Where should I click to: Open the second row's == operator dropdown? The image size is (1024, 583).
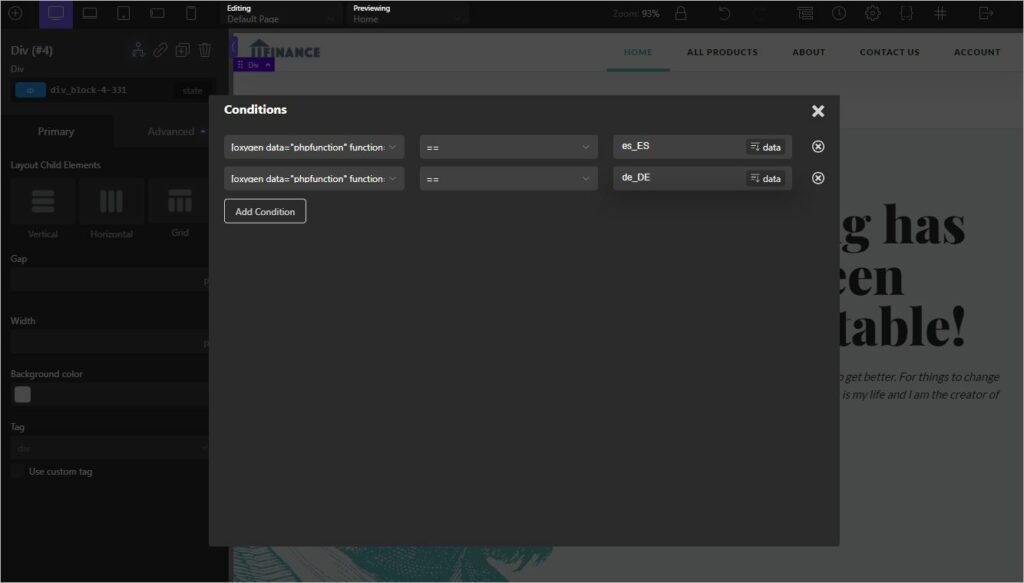coord(508,178)
